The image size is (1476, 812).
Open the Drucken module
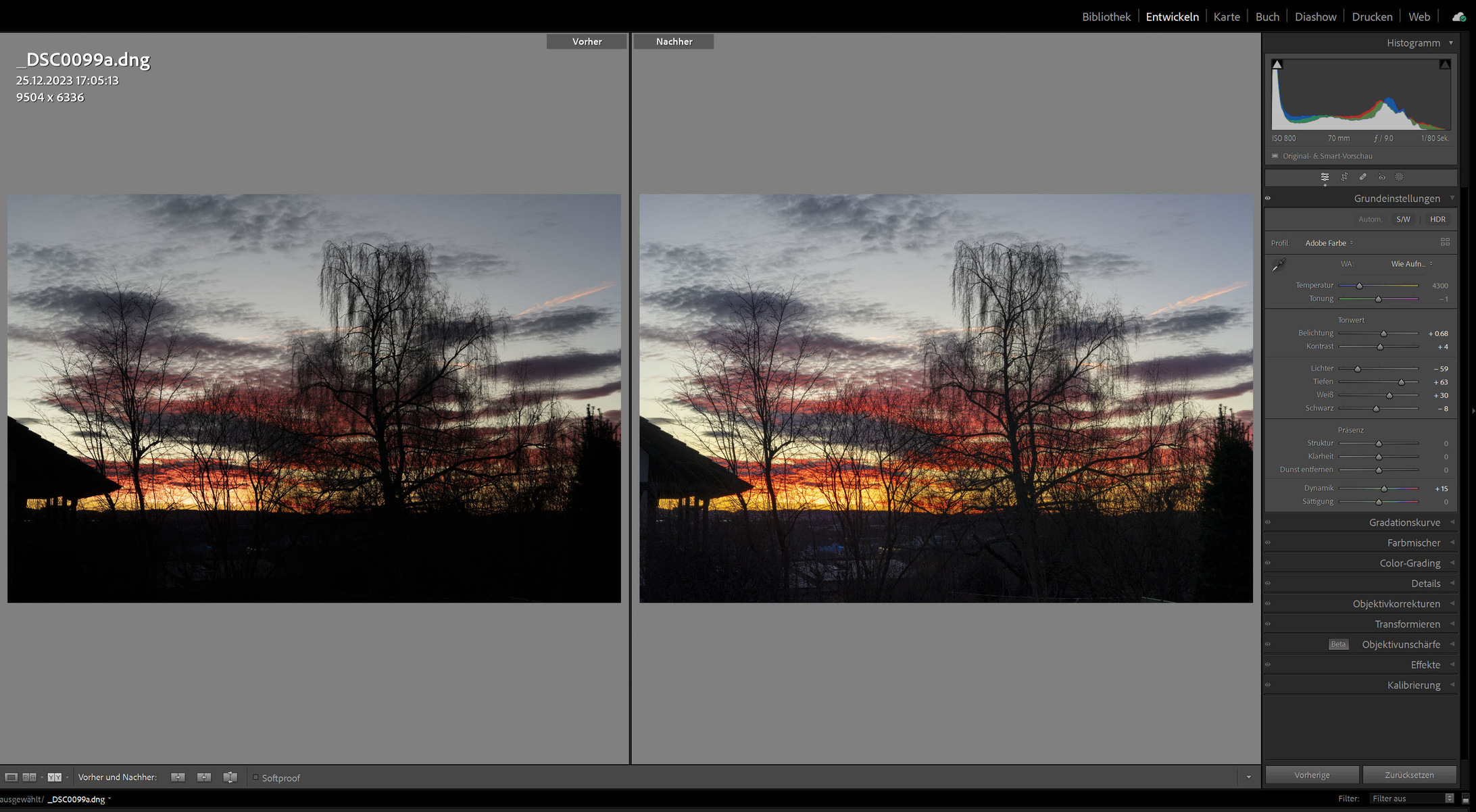coord(1371,17)
